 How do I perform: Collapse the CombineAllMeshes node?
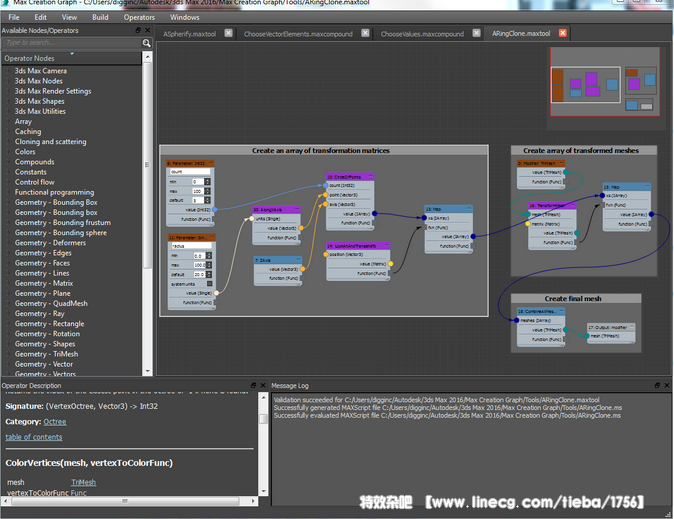pos(562,311)
